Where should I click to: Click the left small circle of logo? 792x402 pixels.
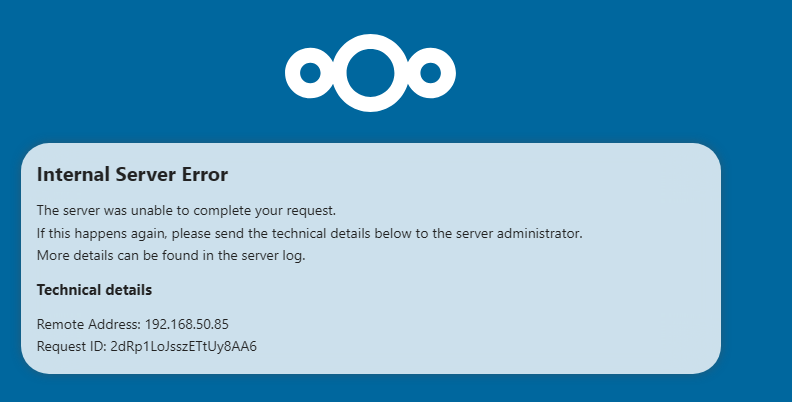pyautogui.click(x=310, y=73)
